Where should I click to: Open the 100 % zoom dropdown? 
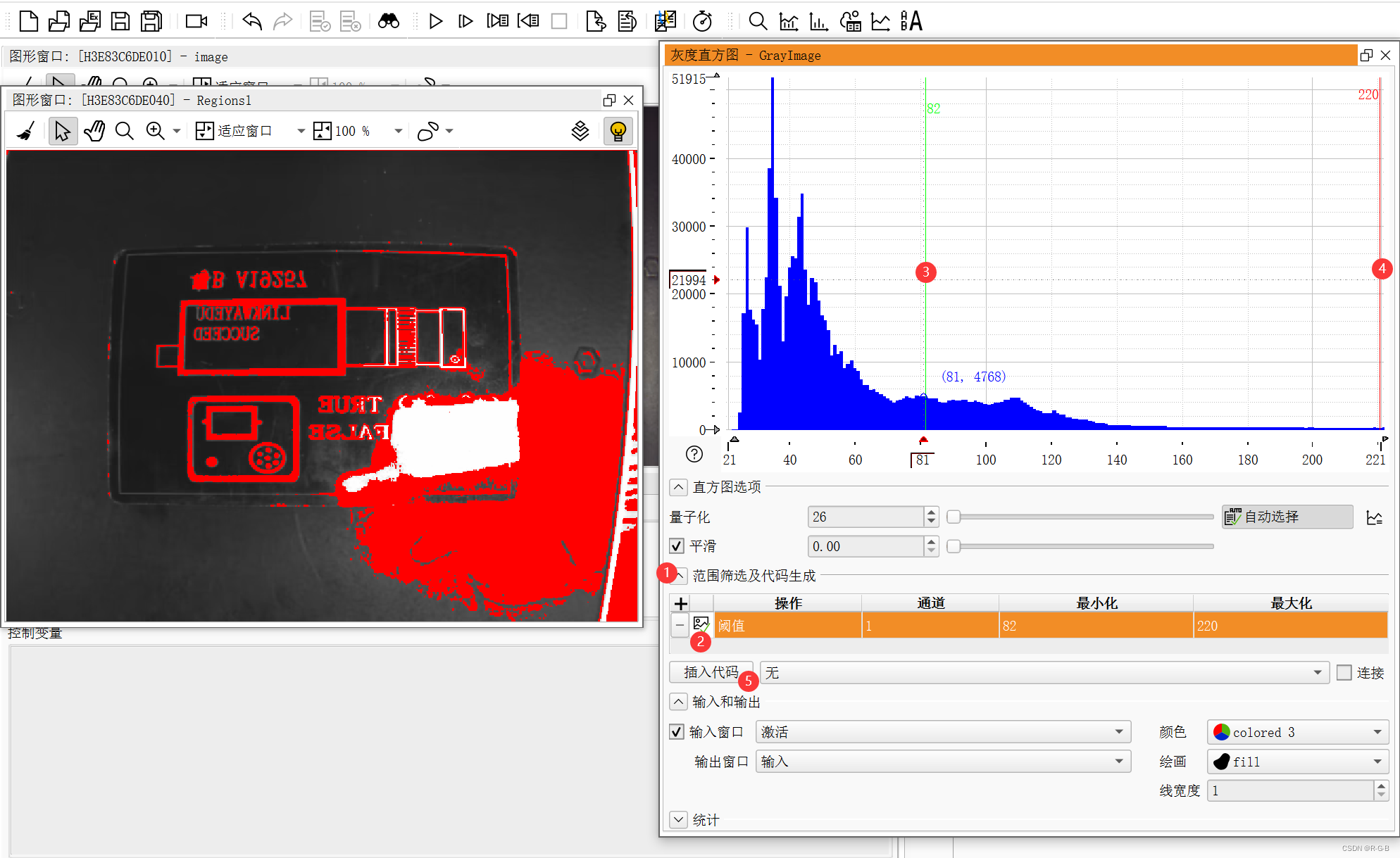point(399,131)
